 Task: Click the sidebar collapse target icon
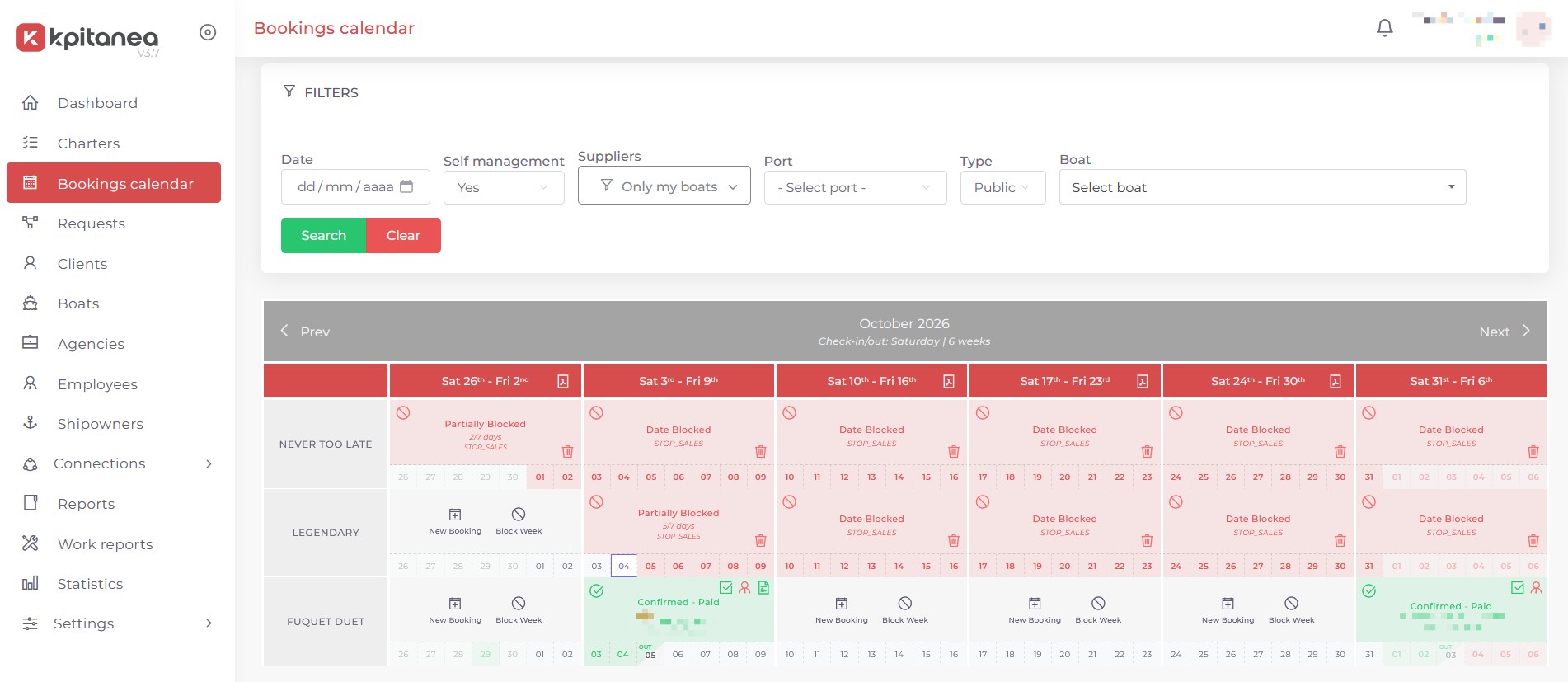(x=208, y=32)
